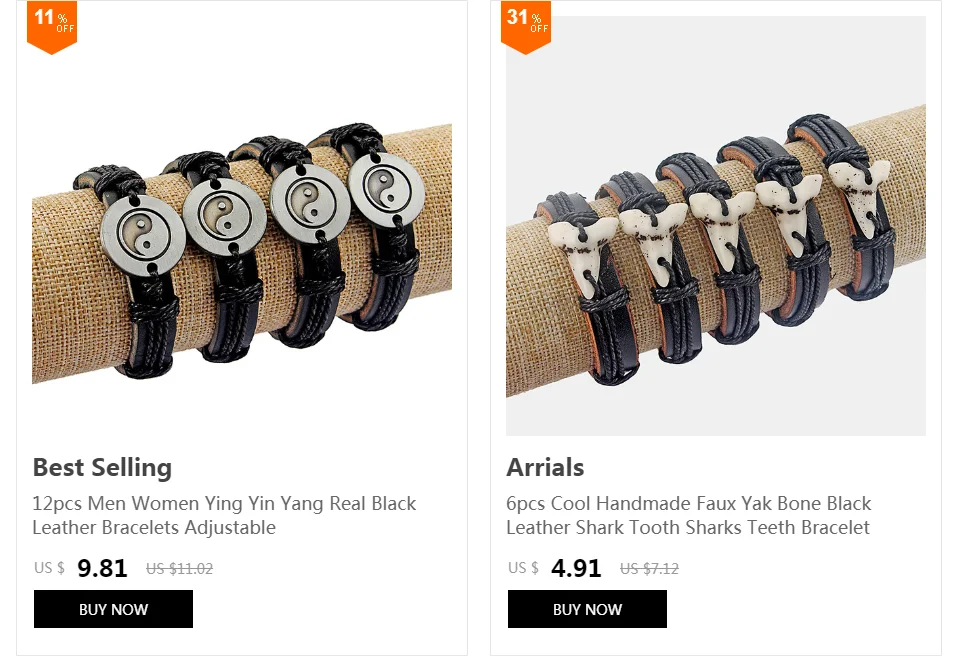Click the leftmost Yin Yang pendant in photo
Screen dimensions: 958x663
143,235
